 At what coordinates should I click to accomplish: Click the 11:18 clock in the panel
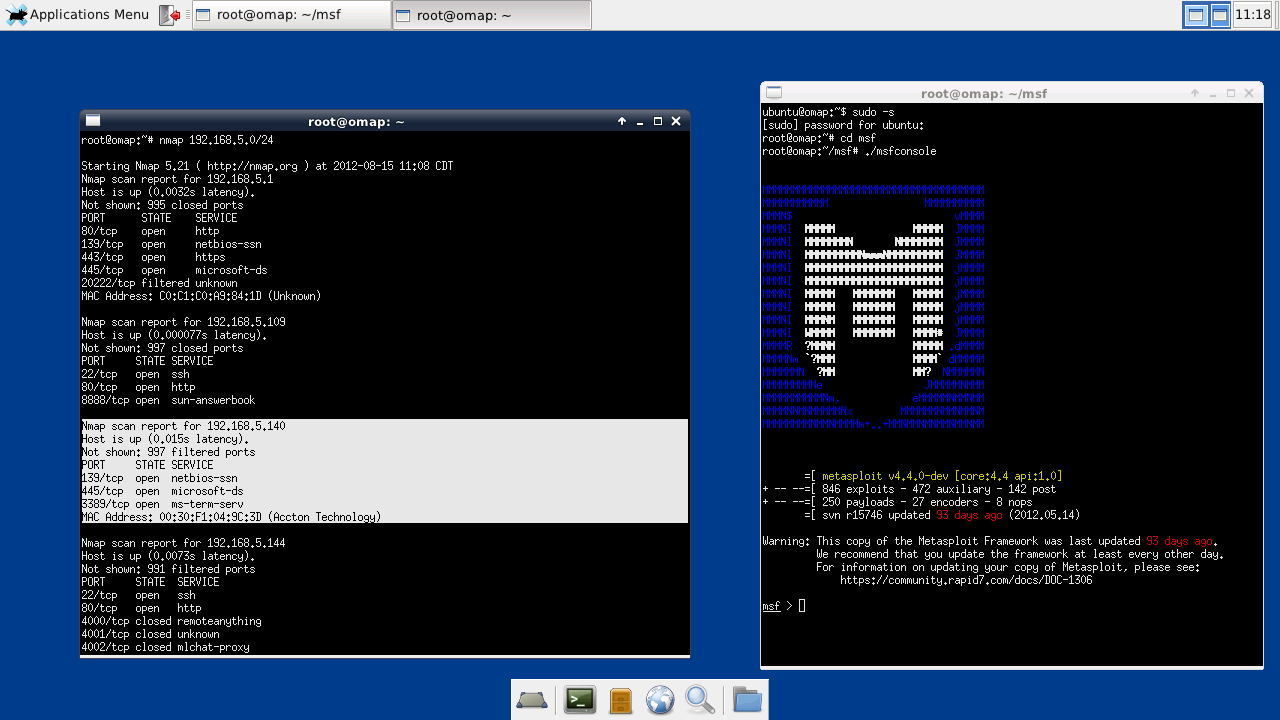1253,15
